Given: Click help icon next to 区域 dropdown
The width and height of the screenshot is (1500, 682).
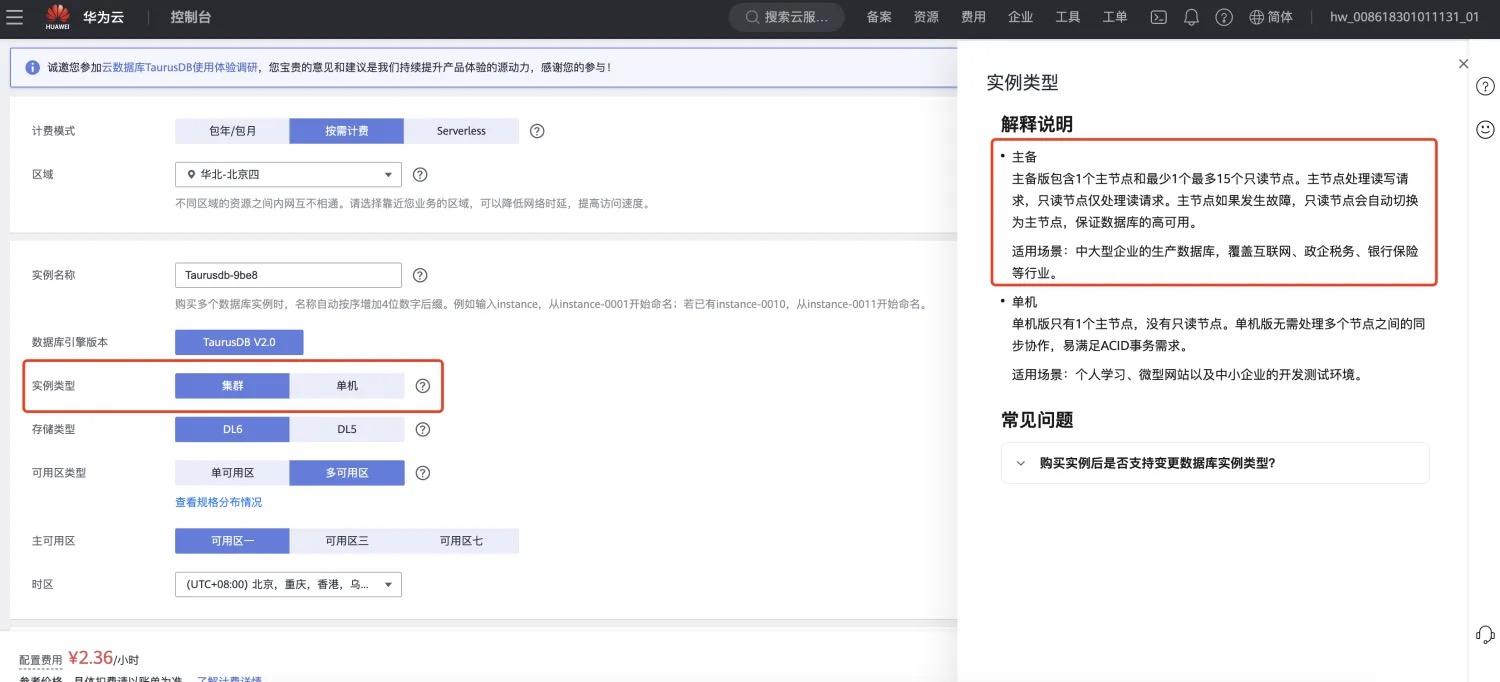Looking at the screenshot, I should click(420, 174).
